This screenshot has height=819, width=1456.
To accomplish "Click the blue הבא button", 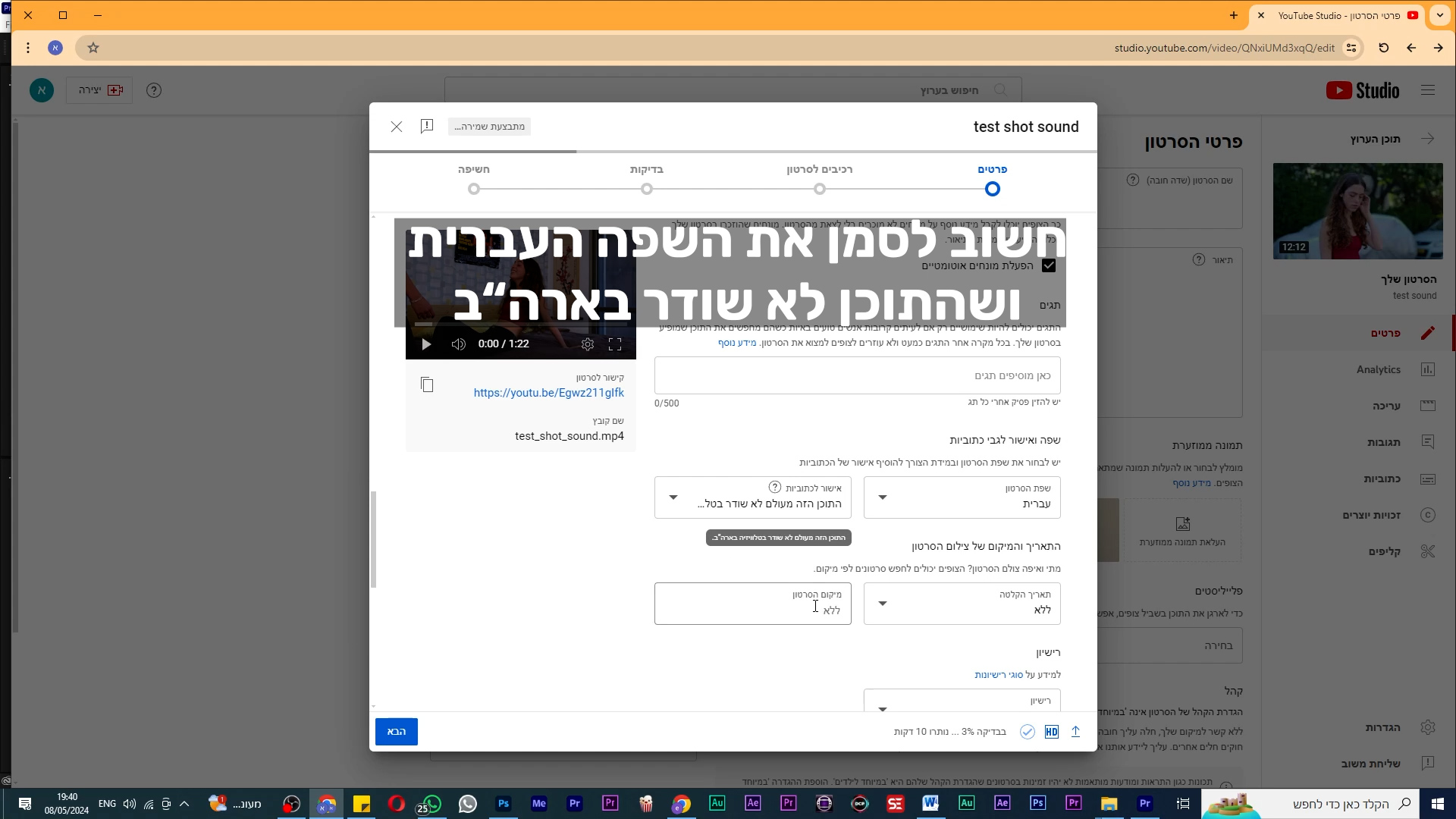I will click(397, 732).
